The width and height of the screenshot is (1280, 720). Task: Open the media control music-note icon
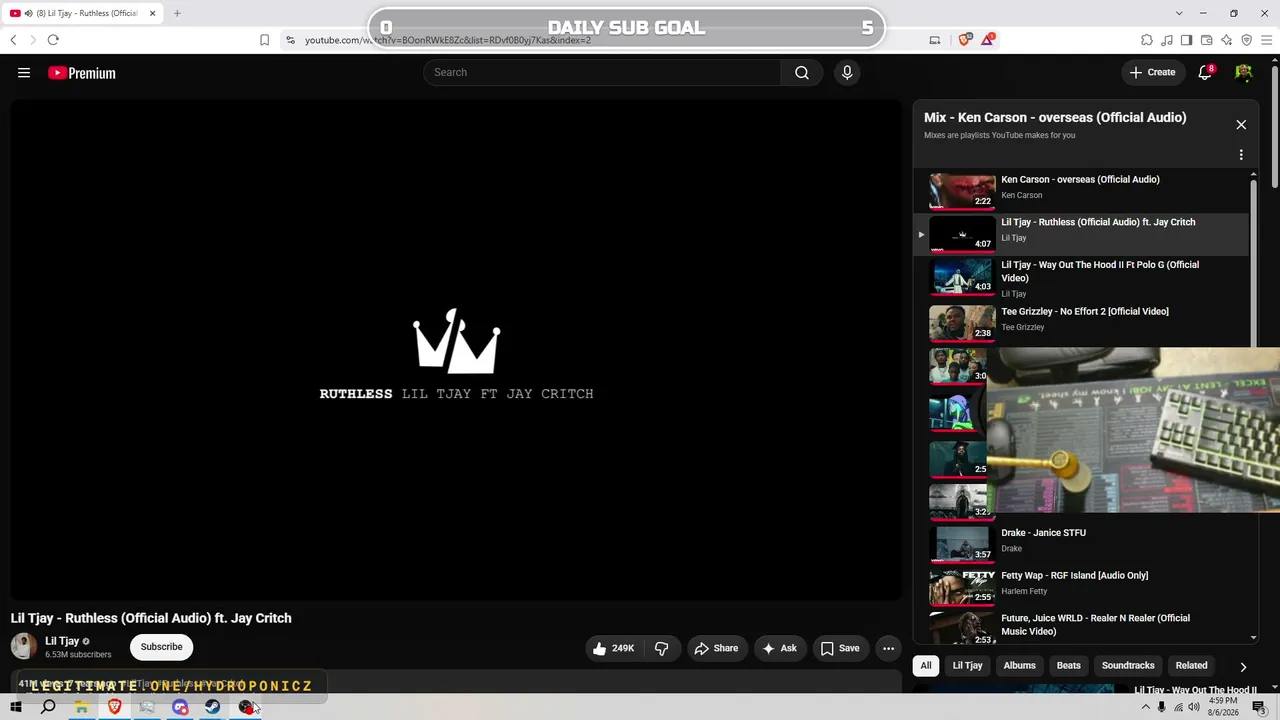(x=1167, y=40)
